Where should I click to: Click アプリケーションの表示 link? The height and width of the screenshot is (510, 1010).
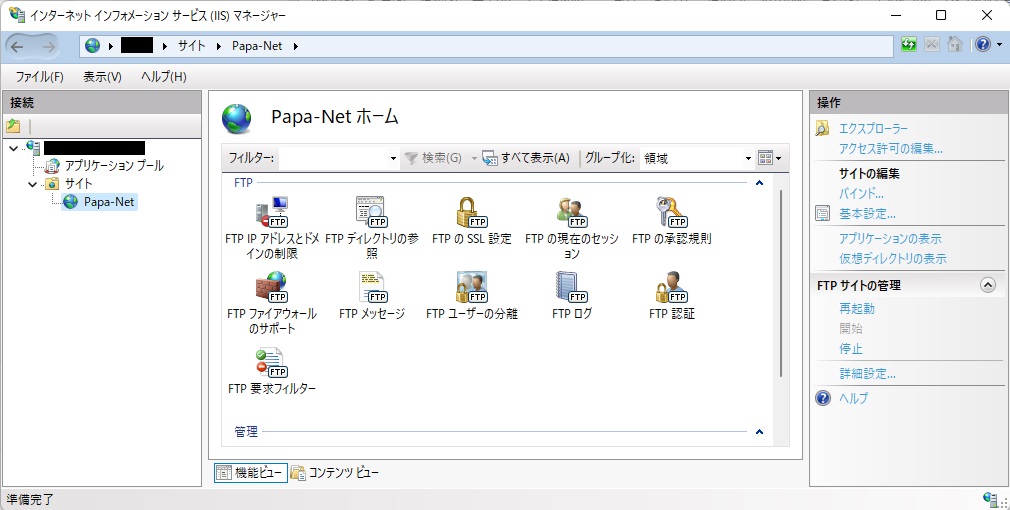890,239
